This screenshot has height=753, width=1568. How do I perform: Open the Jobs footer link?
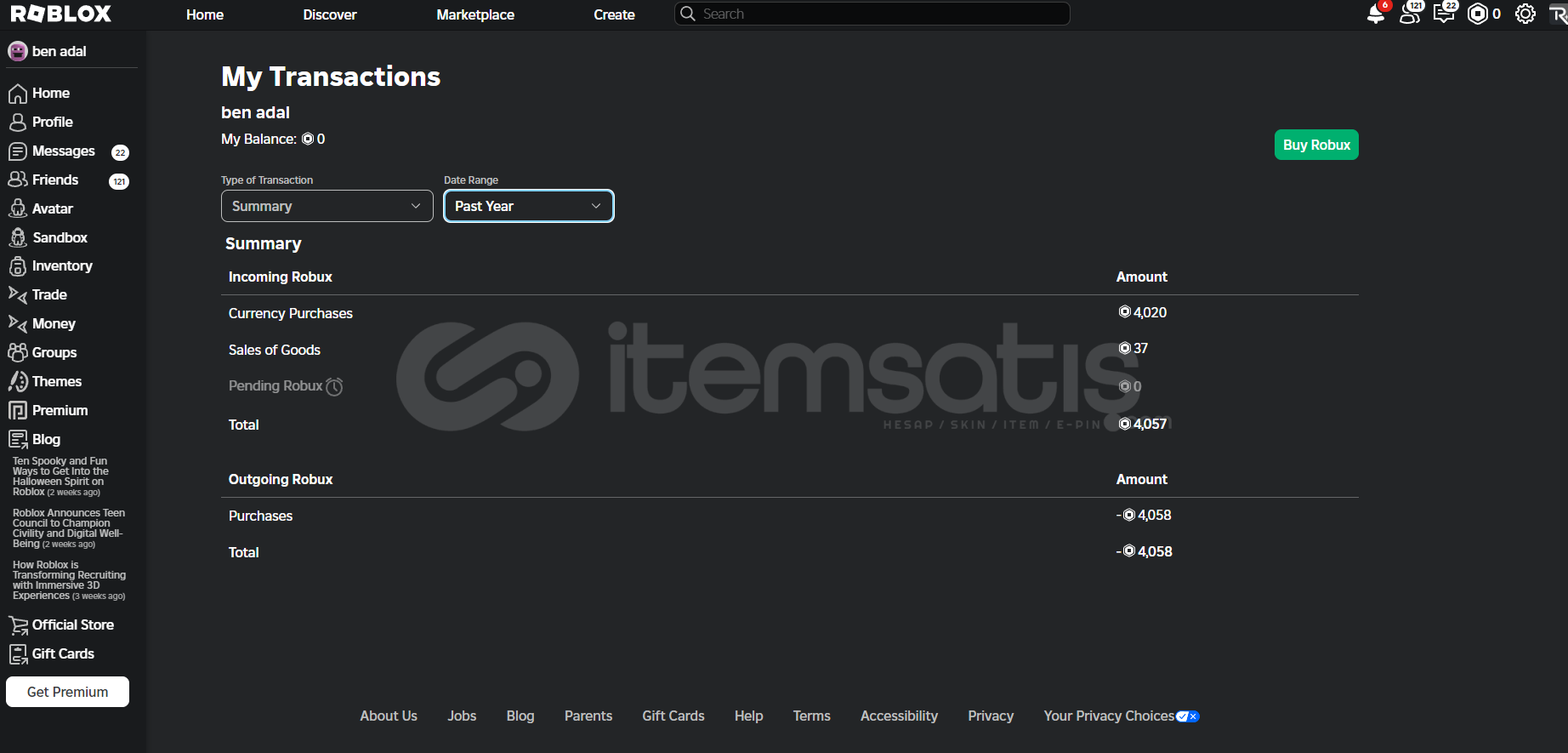point(462,716)
